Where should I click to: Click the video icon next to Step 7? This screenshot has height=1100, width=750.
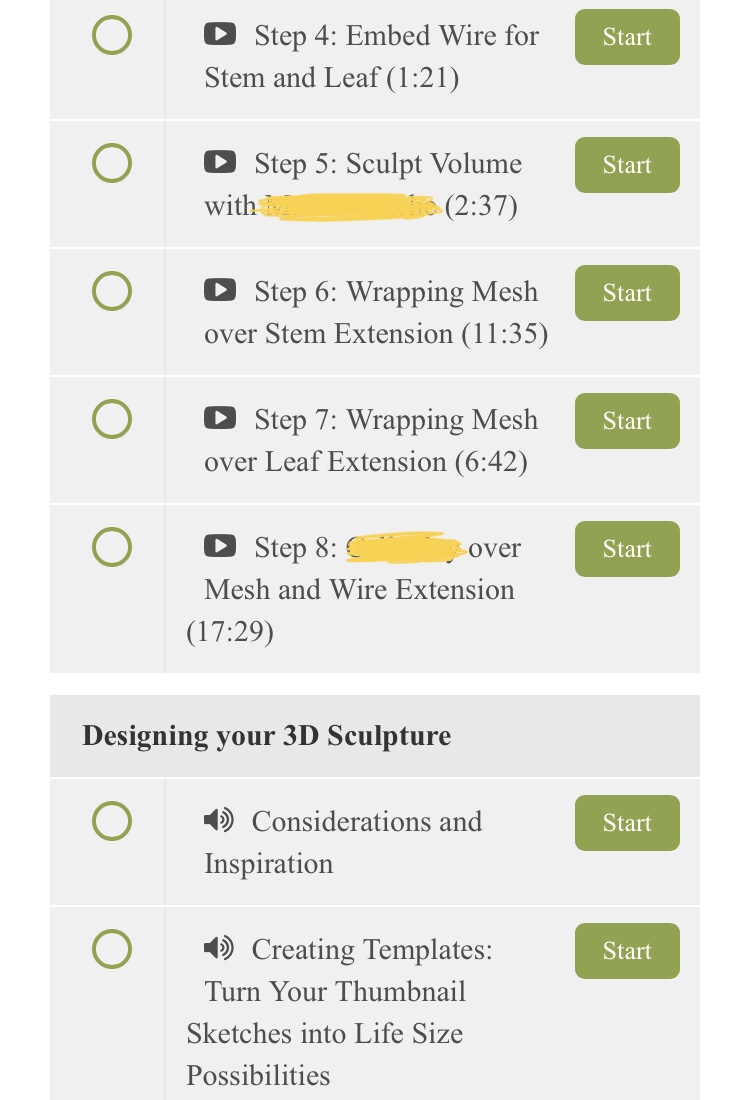click(x=220, y=417)
